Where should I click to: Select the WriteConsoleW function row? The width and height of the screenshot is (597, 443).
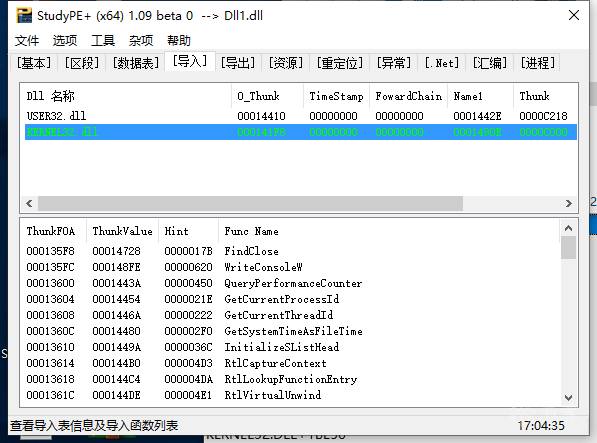point(291,267)
